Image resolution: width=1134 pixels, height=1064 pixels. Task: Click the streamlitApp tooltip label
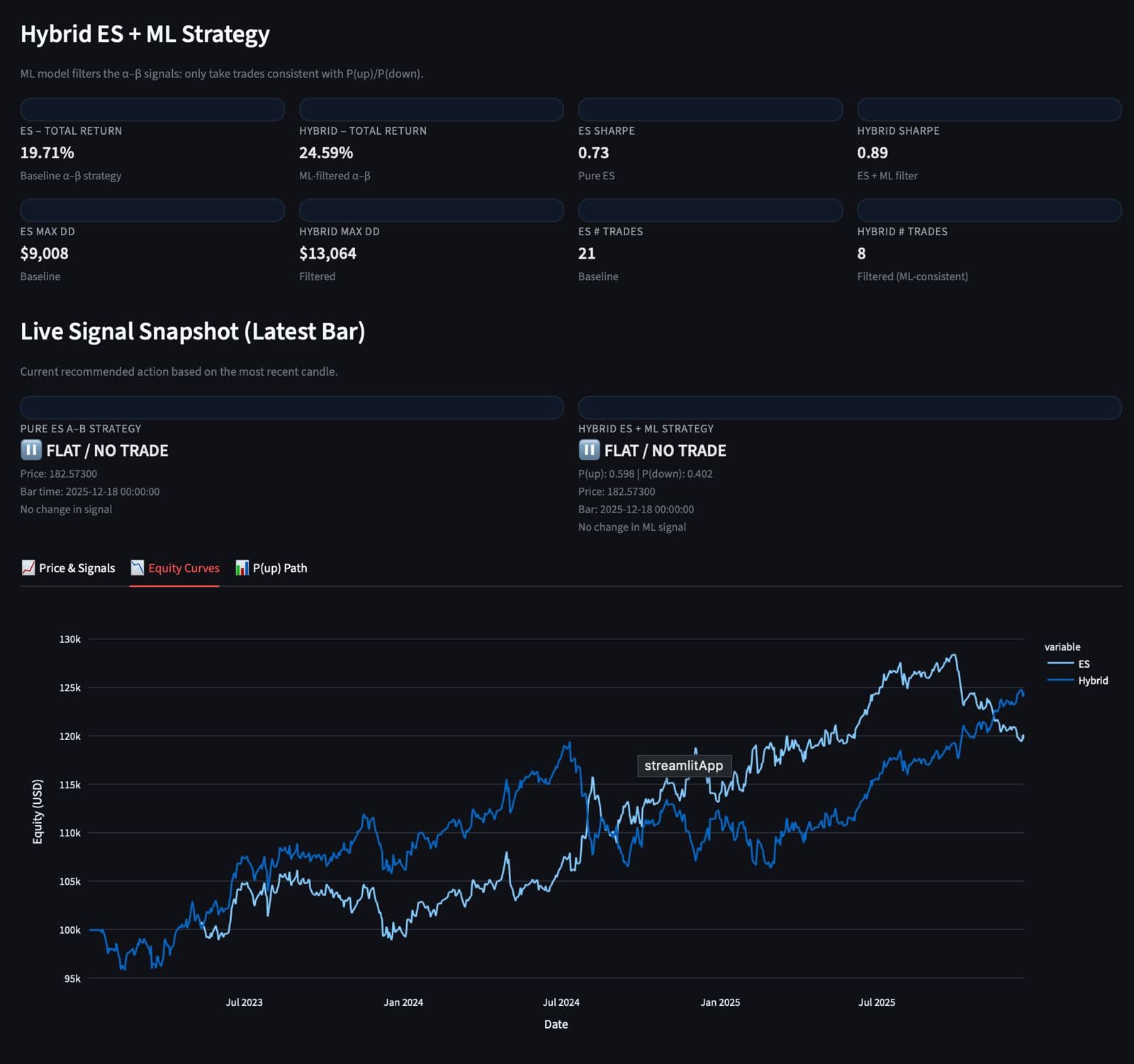click(x=684, y=766)
